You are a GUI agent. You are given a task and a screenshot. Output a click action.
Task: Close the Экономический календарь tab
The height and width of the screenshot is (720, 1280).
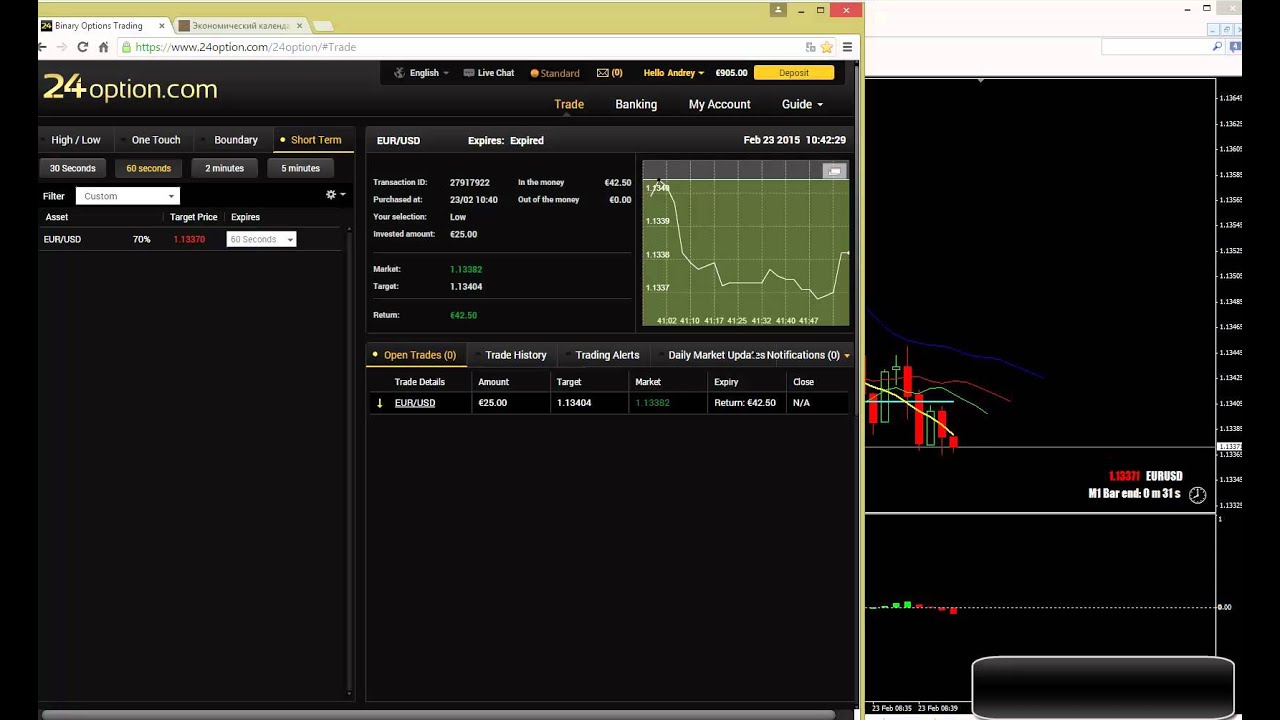click(x=299, y=25)
